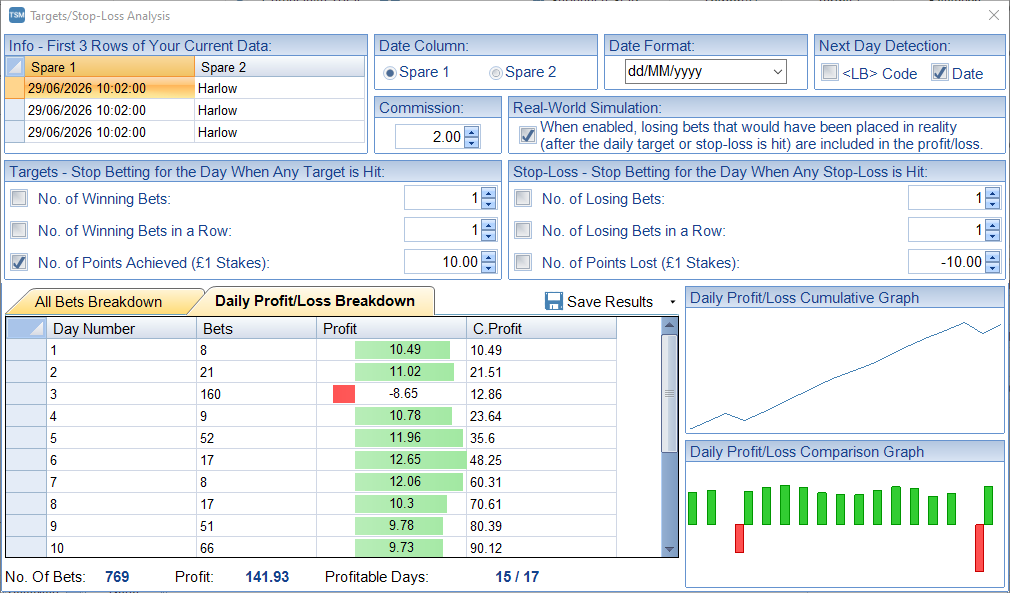This screenshot has height=593, width=1010.
Task: Click scroll down arrow of results table
Action: [669, 549]
